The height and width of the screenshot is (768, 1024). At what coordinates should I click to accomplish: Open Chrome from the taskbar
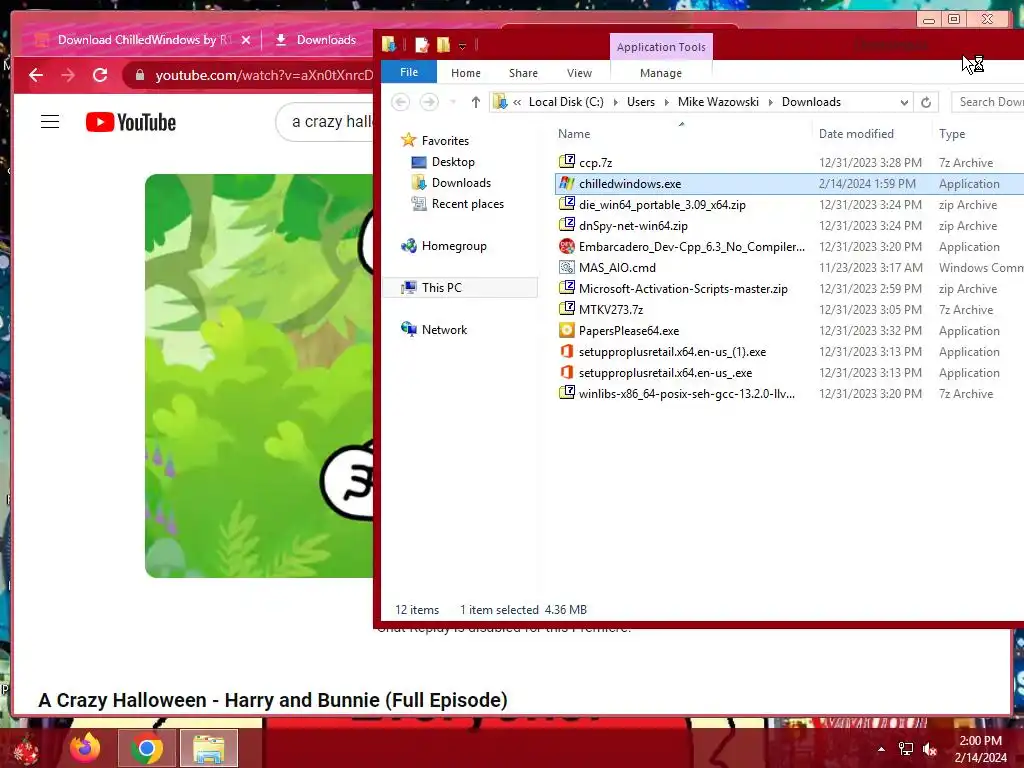(x=146, y=748)
